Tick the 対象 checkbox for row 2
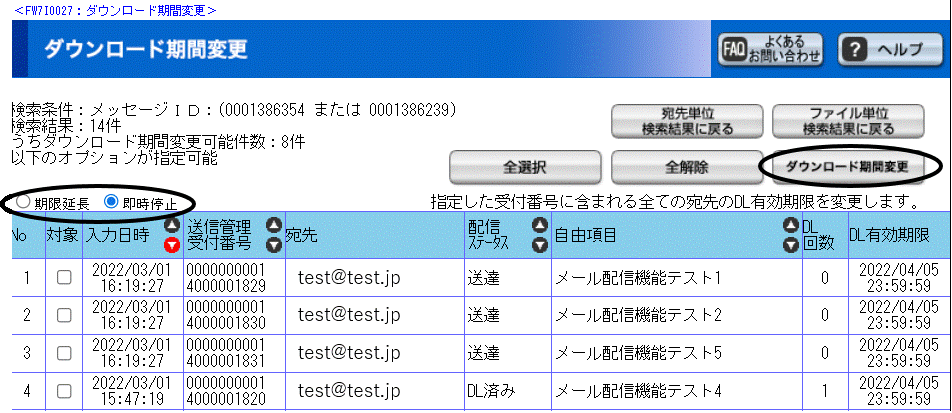952x413 pixels. (x=63, y=315)
